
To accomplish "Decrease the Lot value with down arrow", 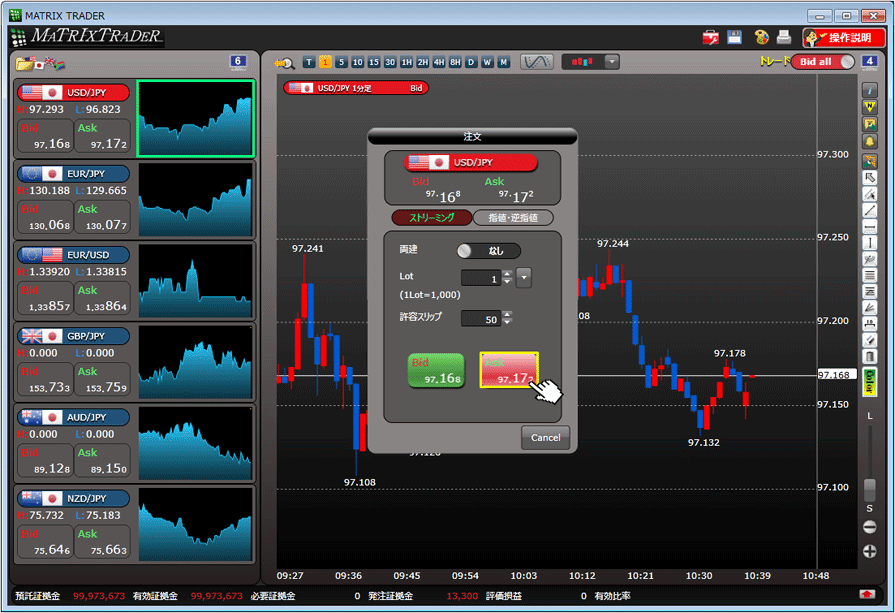I will tap(507, 282).
